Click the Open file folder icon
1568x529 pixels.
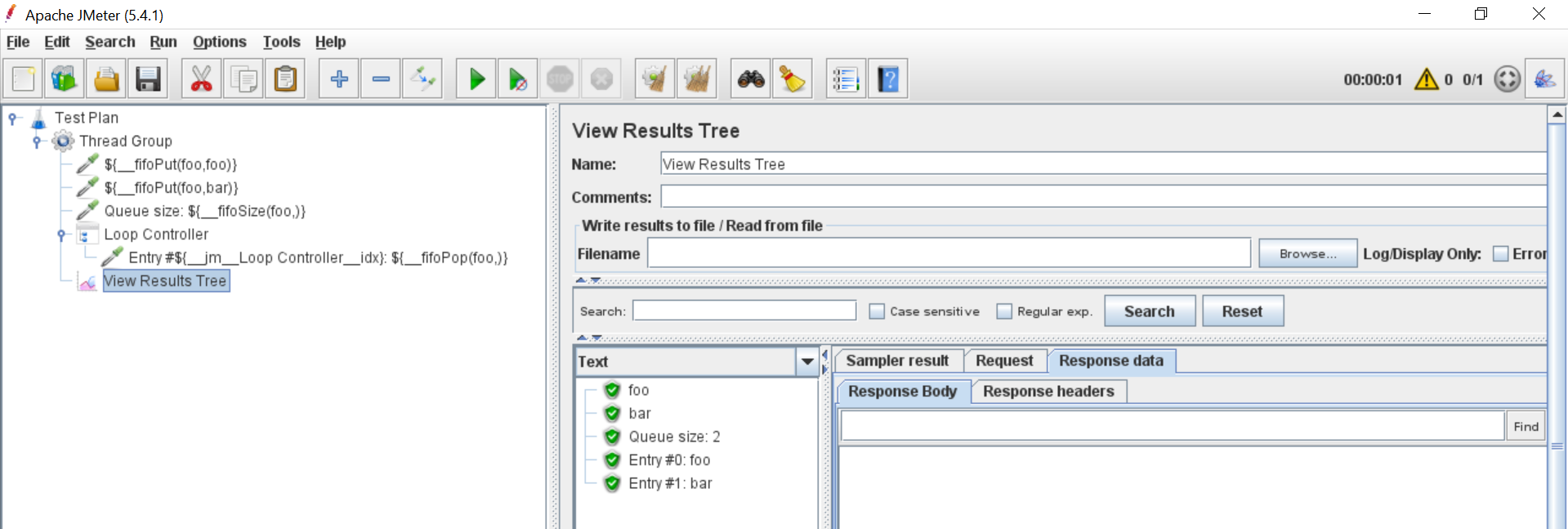[x=106, y=79]
